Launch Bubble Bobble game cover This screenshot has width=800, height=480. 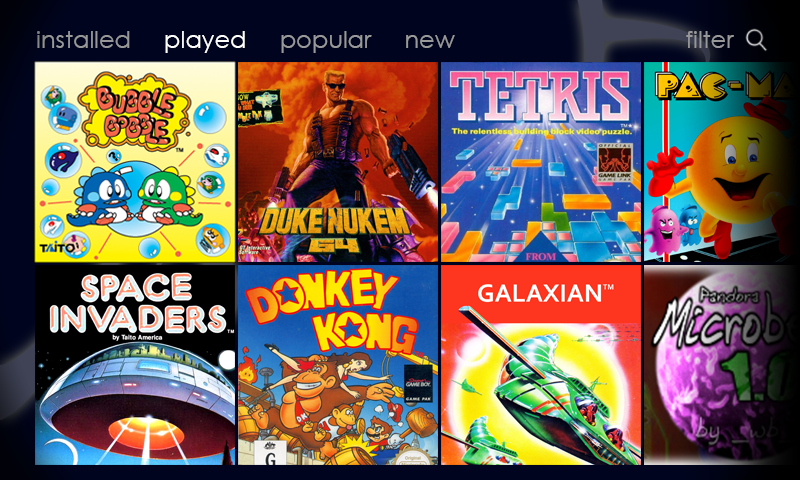tap(135, 162)
